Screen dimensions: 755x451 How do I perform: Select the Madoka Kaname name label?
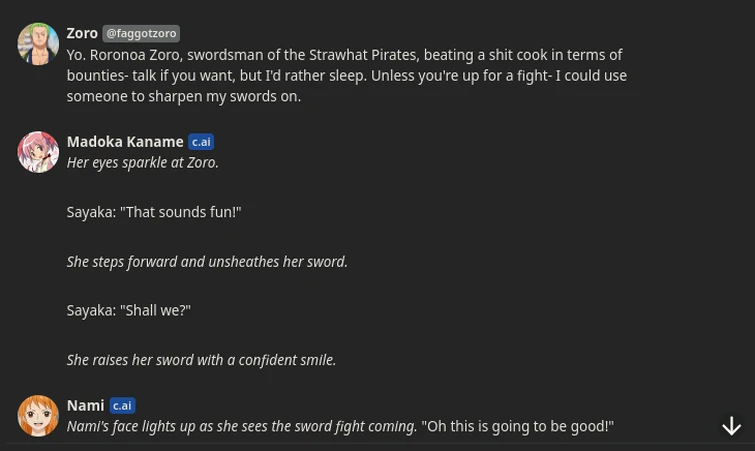(x=125, y=142)
